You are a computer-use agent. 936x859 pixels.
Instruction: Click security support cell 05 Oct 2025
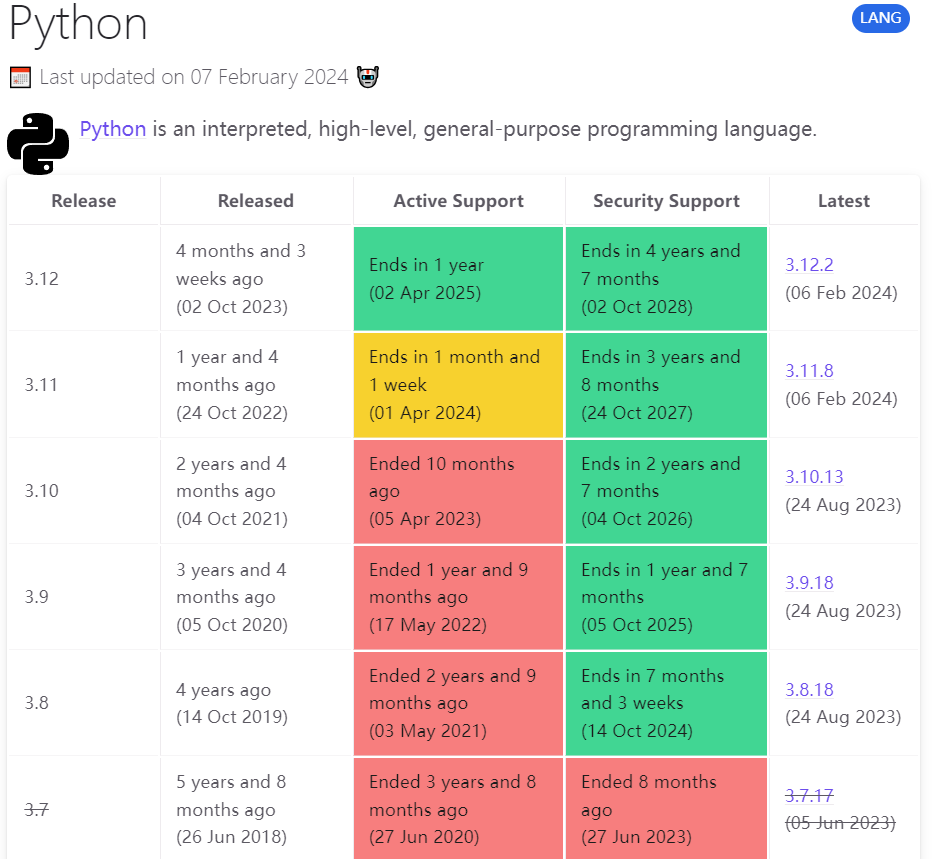[666, 597]
